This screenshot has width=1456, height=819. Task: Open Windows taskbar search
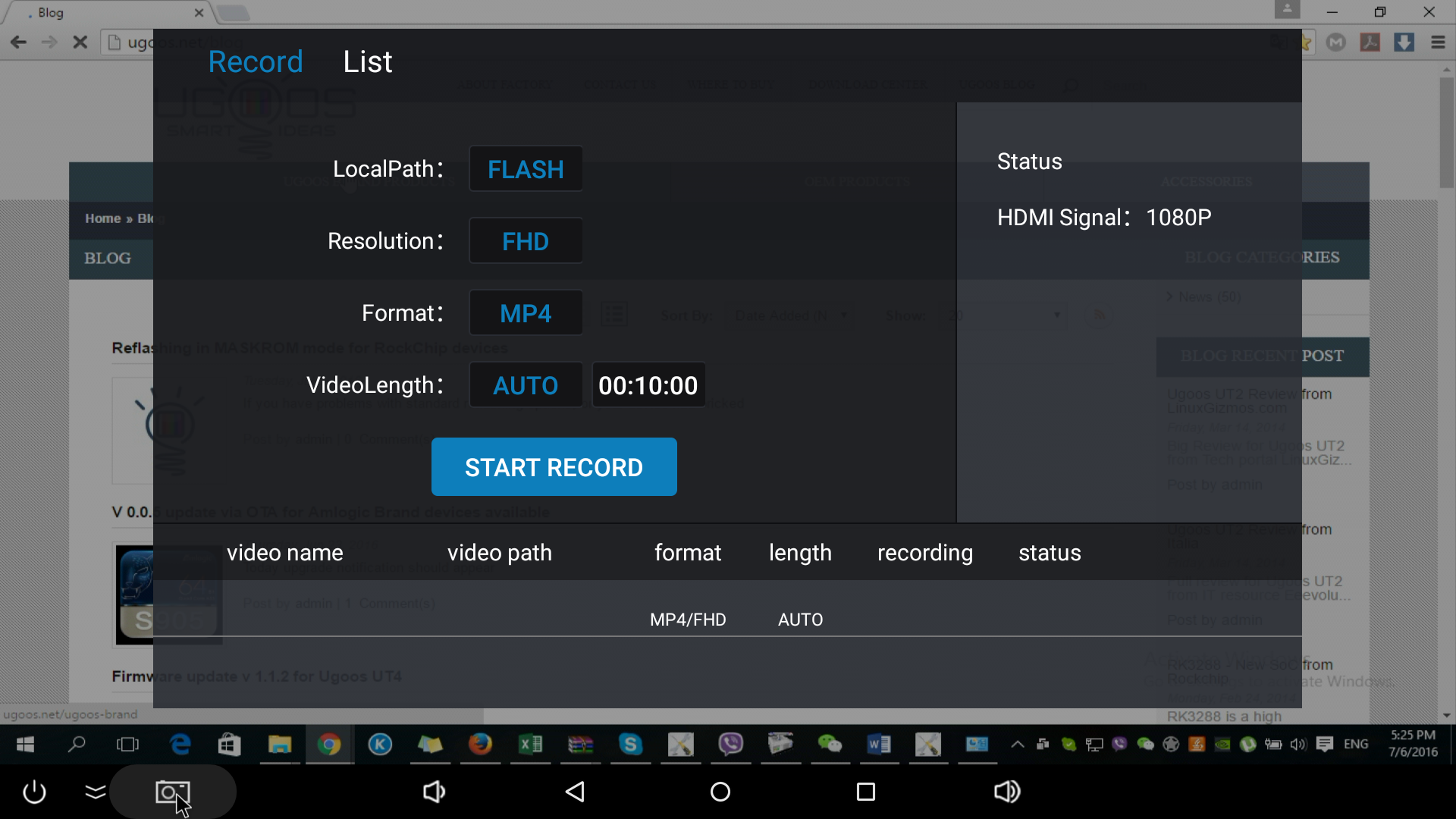pyautogui.click(x=77, y=745)
